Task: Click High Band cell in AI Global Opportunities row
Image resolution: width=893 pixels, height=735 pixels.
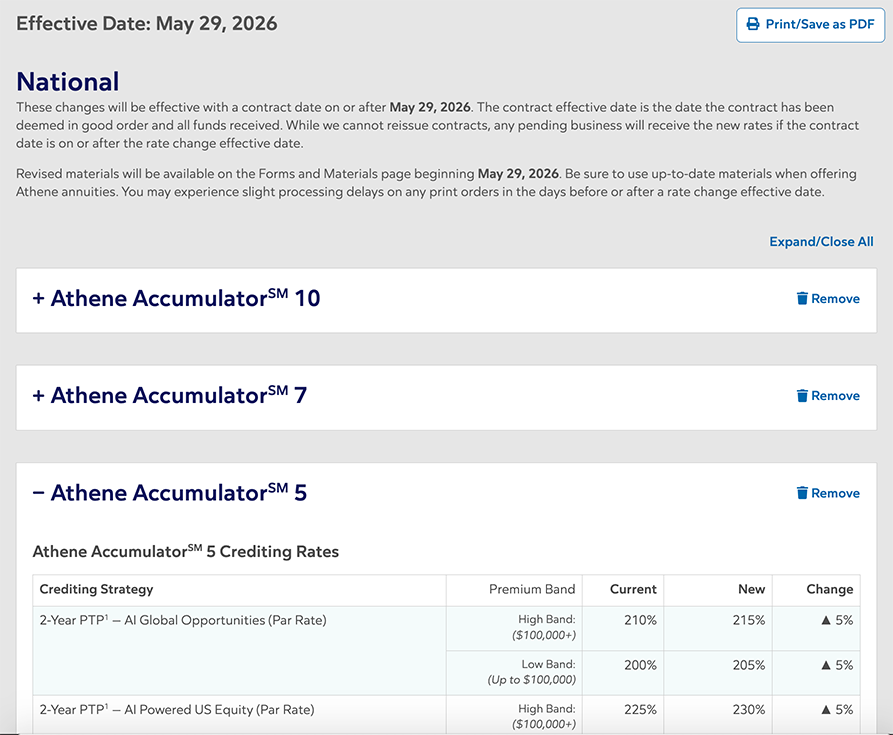Action: pos(514,628)
